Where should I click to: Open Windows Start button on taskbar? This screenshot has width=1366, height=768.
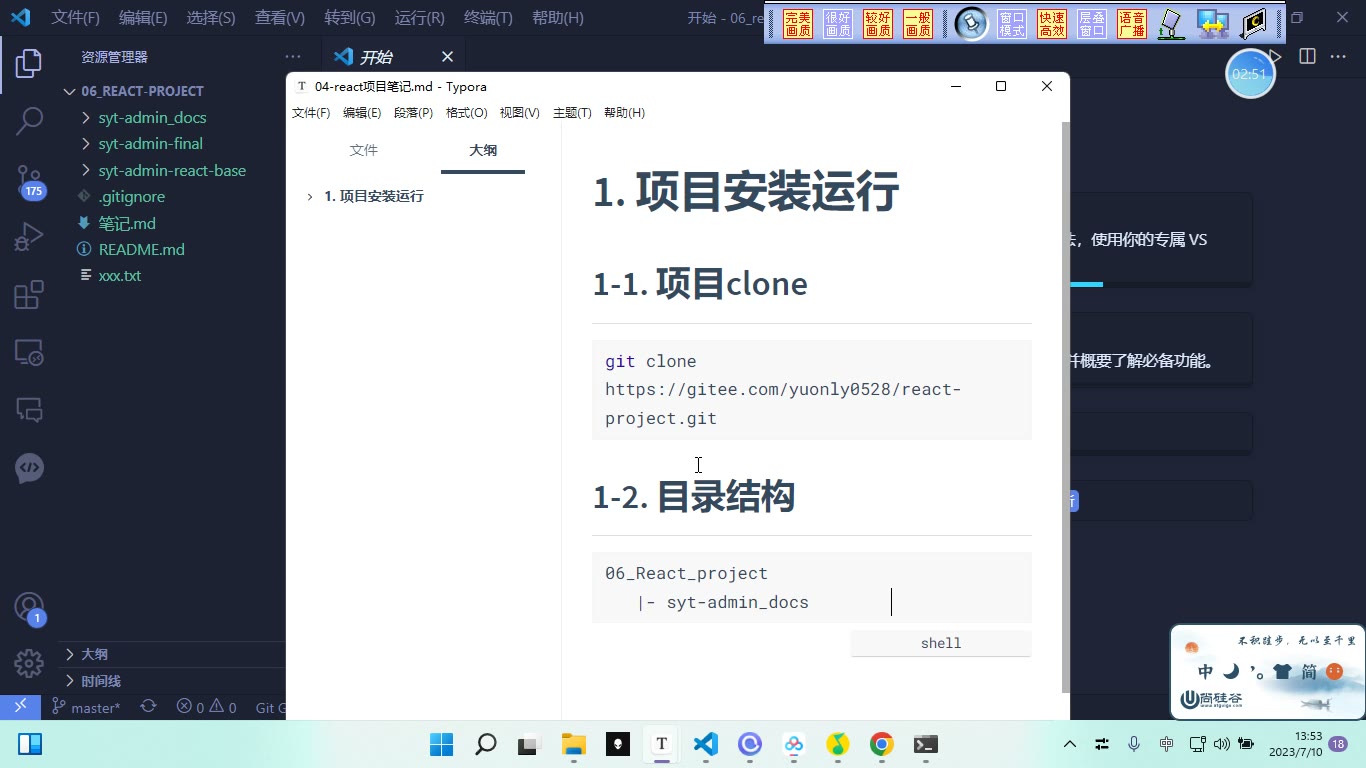441,744
